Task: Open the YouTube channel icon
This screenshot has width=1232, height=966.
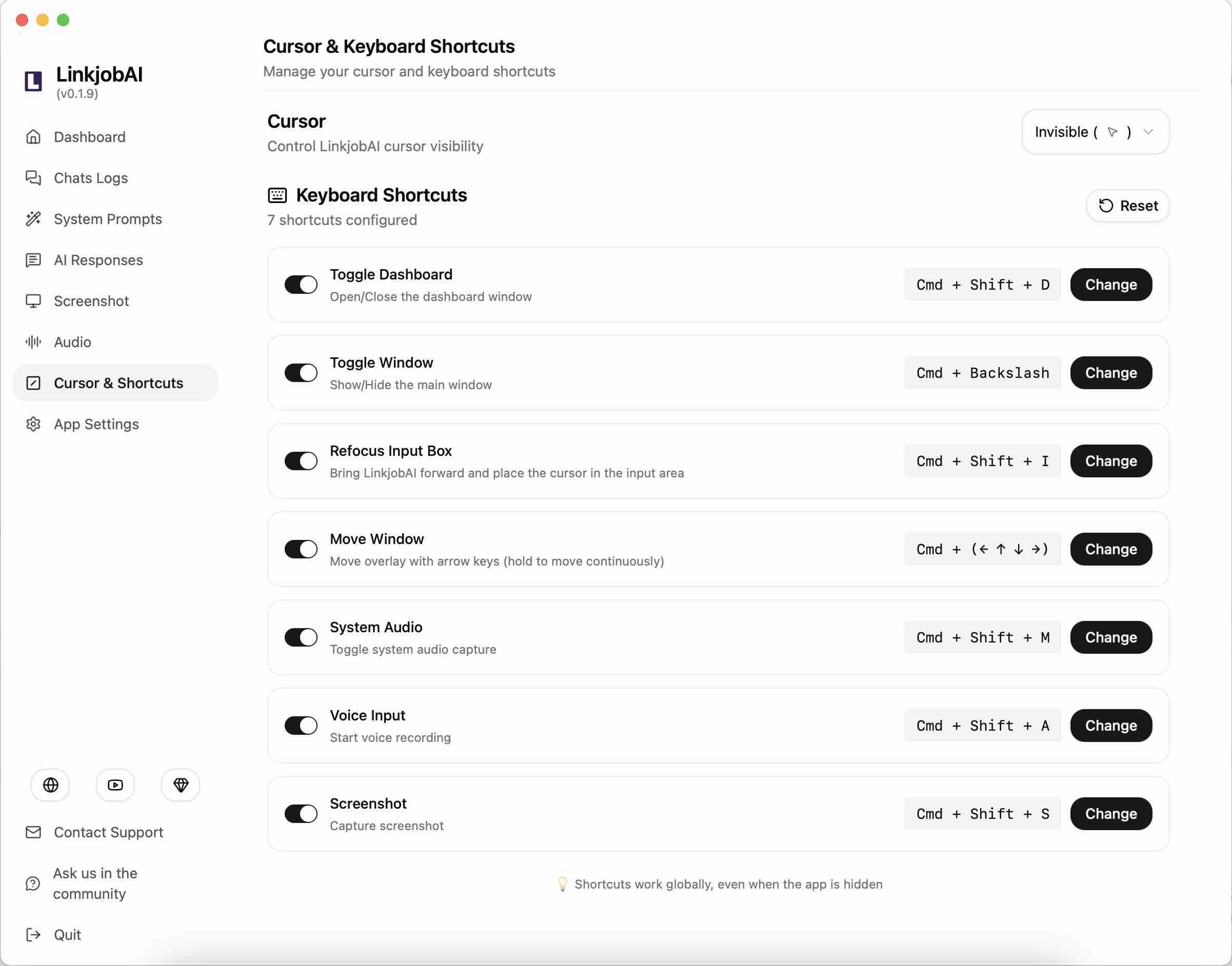Action: point(115,785)
